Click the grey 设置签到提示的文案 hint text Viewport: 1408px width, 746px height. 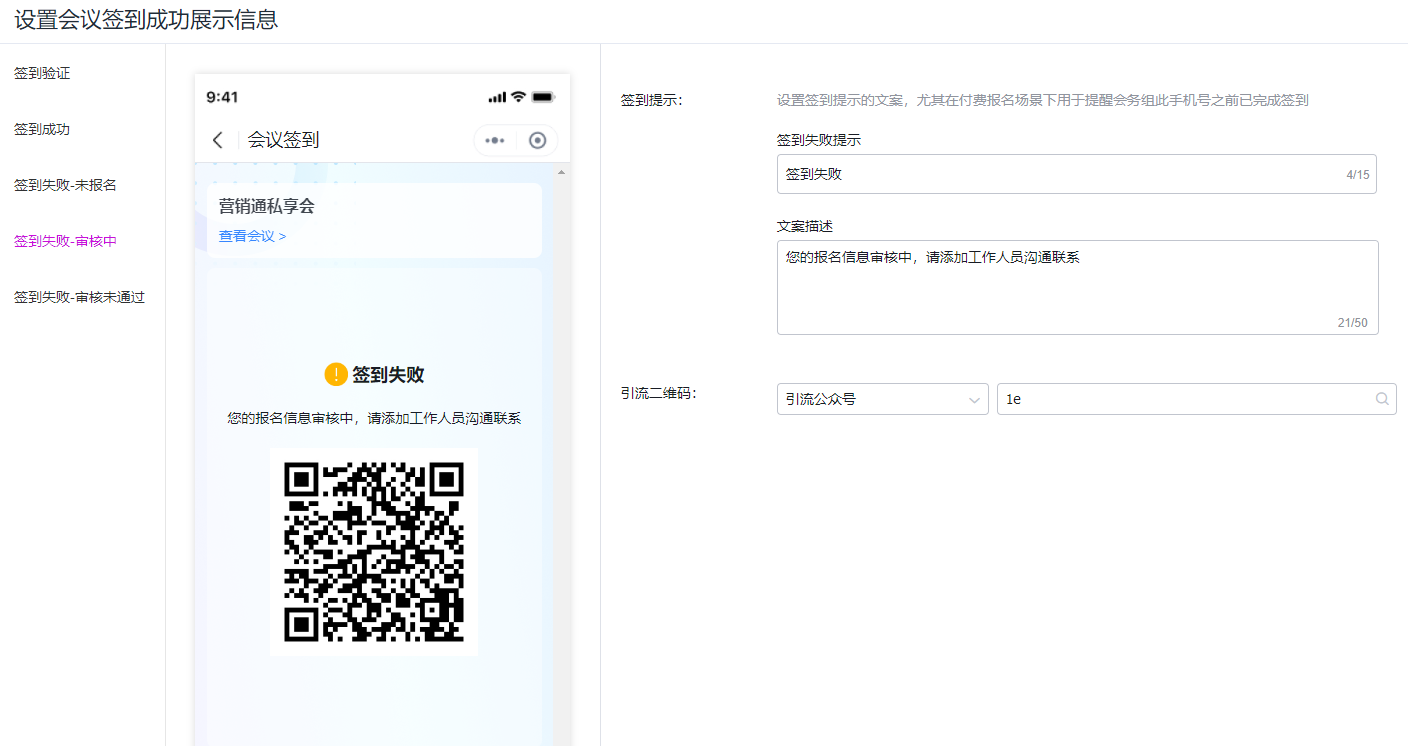(1043, 100)
